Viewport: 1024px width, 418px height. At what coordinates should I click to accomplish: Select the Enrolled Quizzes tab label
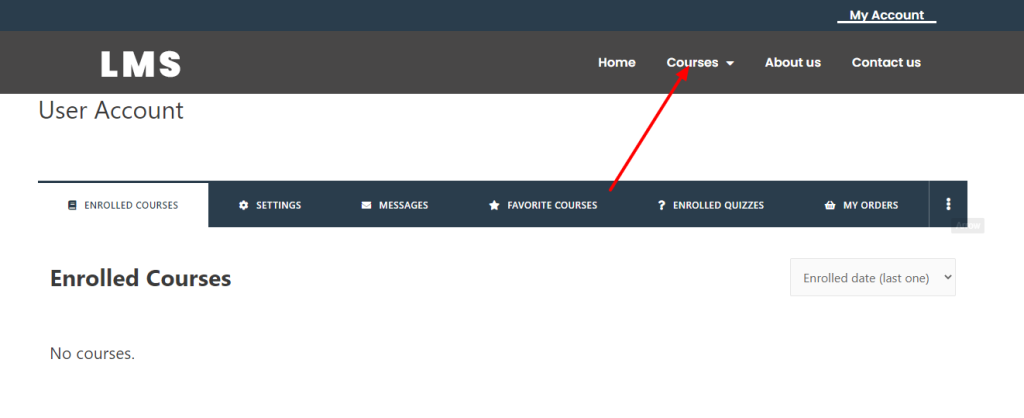click(718, 206)
